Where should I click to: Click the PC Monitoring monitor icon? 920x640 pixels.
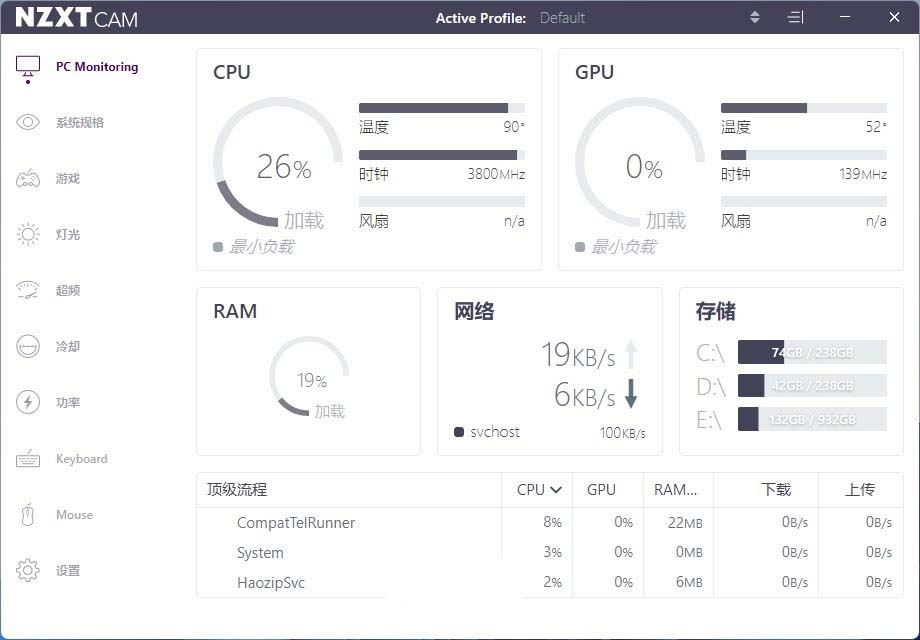28,67
